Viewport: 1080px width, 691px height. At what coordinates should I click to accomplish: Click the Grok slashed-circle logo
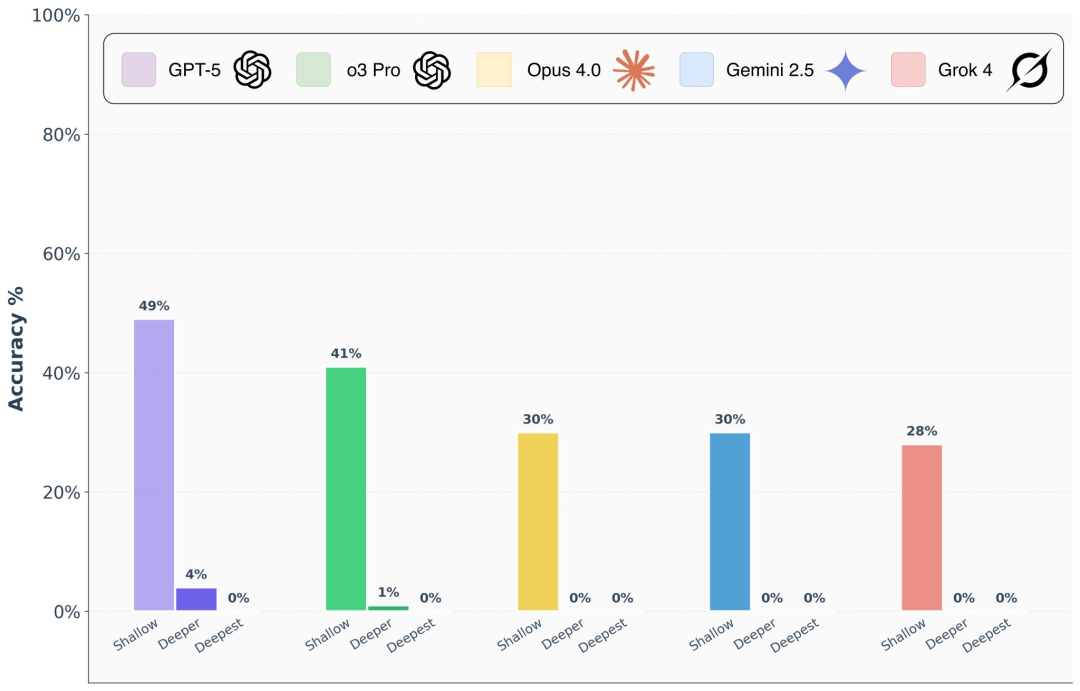(1029, 70)
